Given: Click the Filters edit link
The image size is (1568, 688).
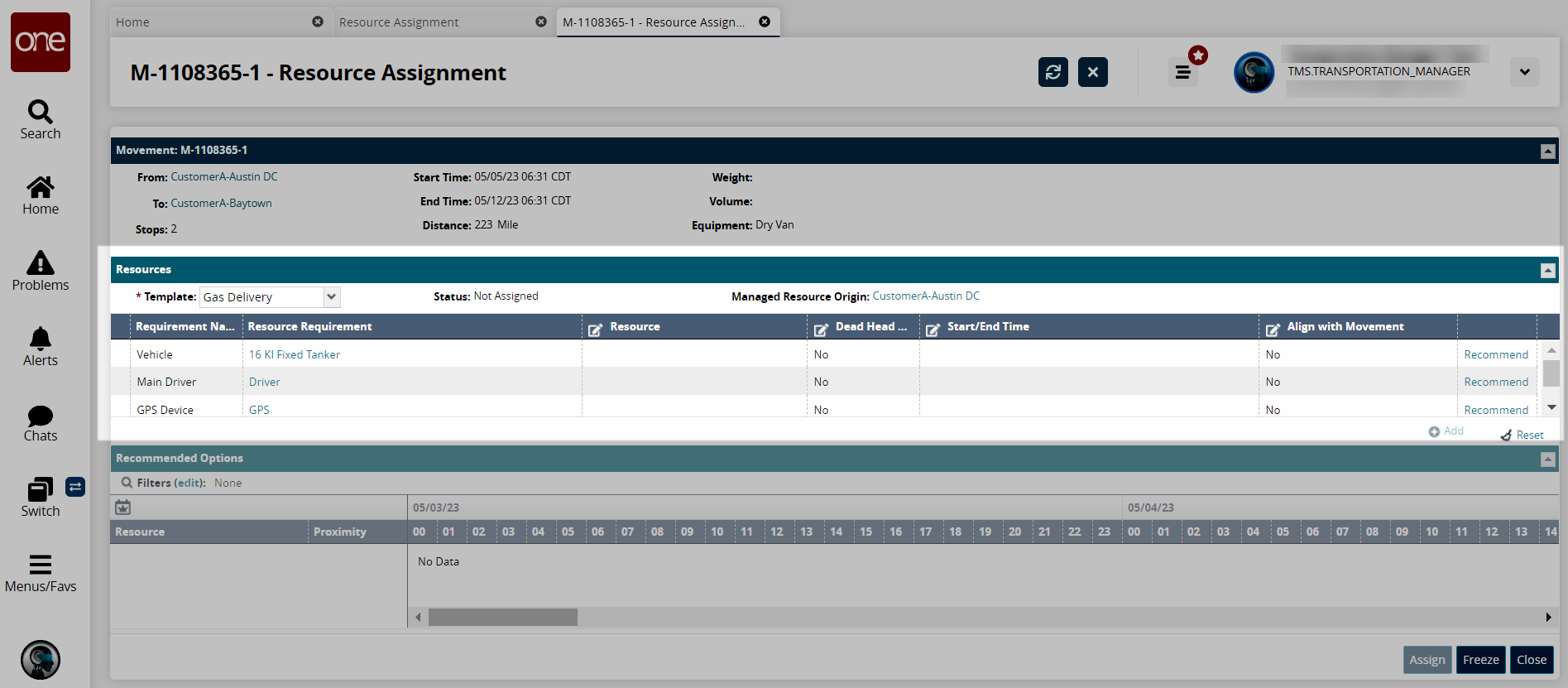Looking at the screenshot, I should [x=189, y=483].
